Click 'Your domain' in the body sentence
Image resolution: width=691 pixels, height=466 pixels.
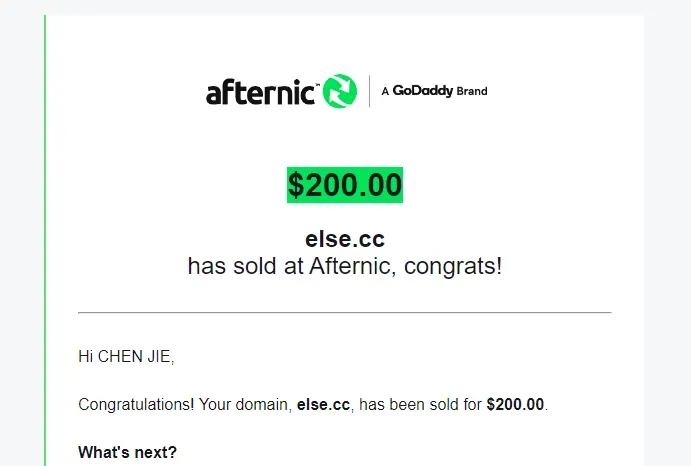coord(245,404)
